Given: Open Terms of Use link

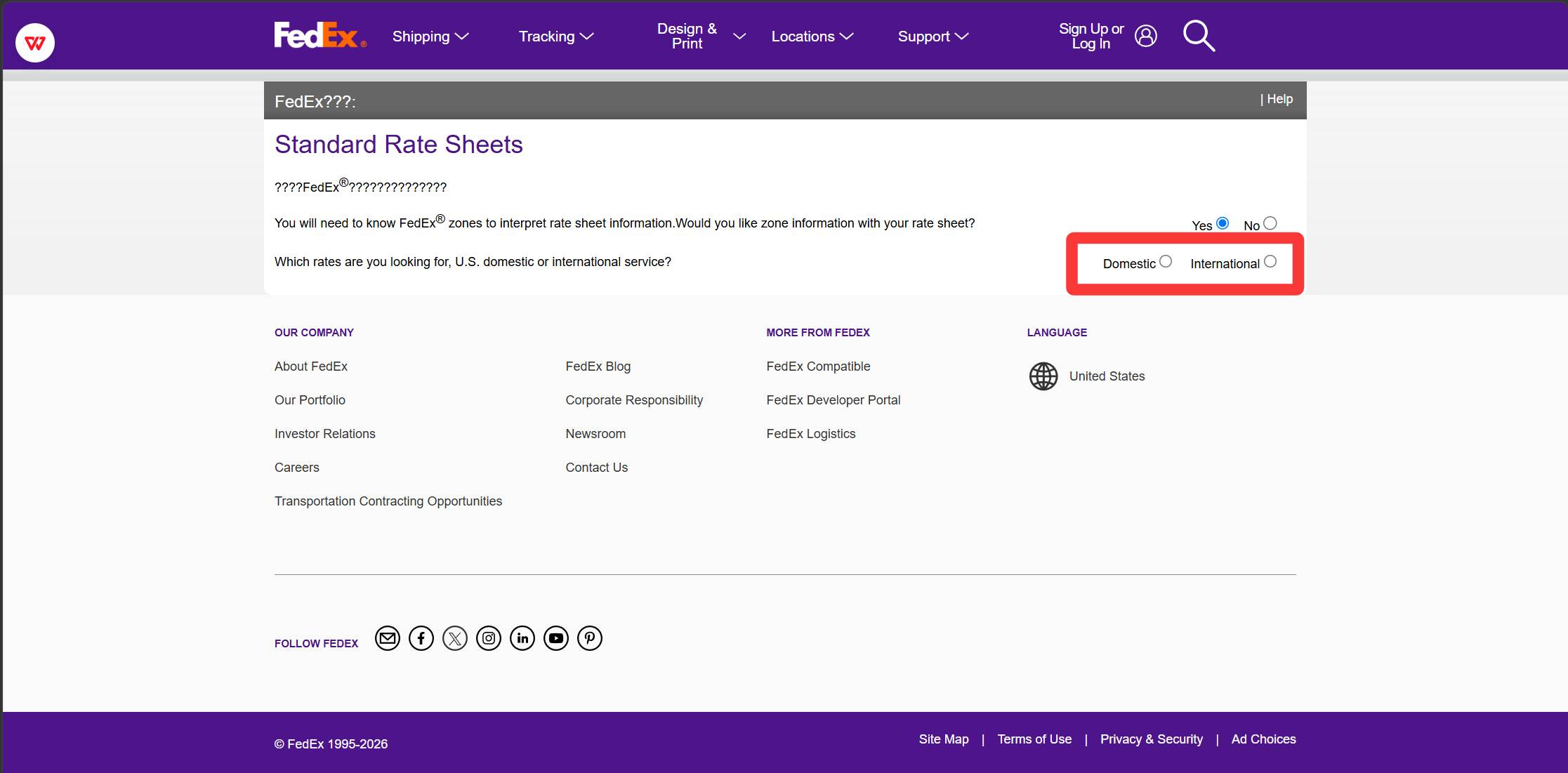Looking at the screenshot, I should tap(1034, 739).
